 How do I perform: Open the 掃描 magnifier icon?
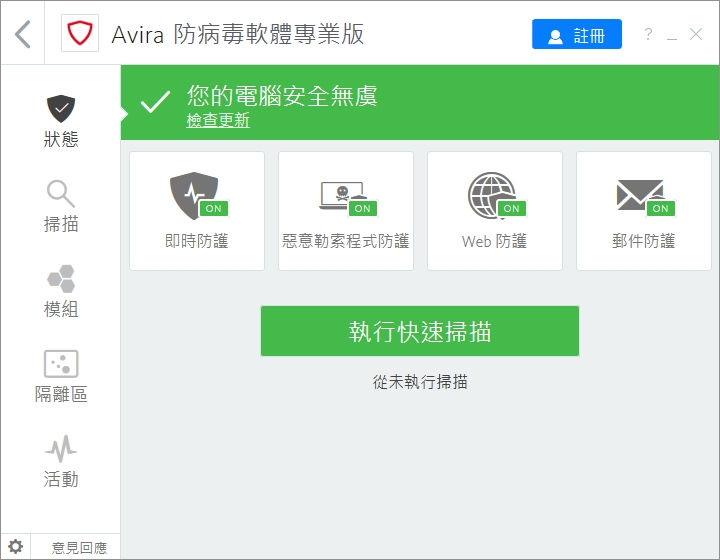tap(61, 193)
